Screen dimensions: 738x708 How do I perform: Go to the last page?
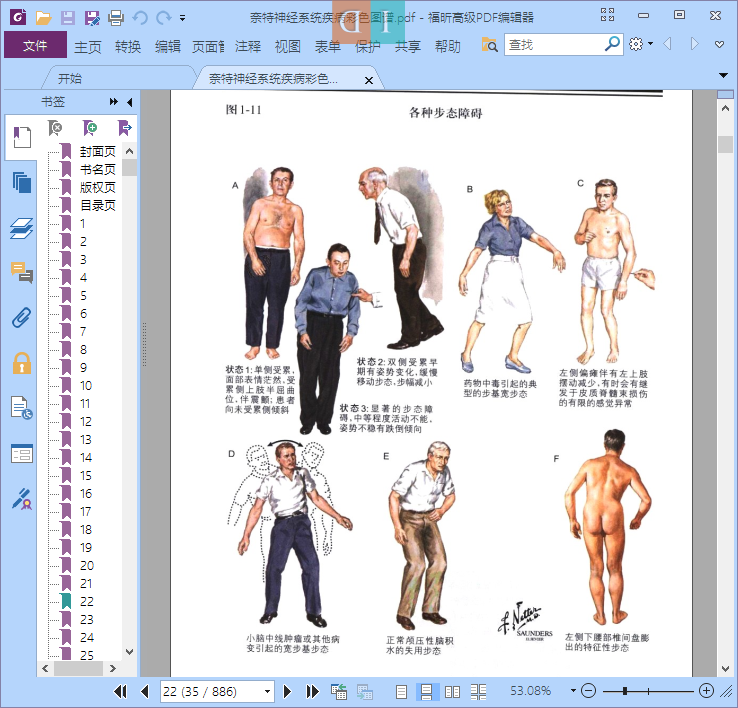point(312,692)
